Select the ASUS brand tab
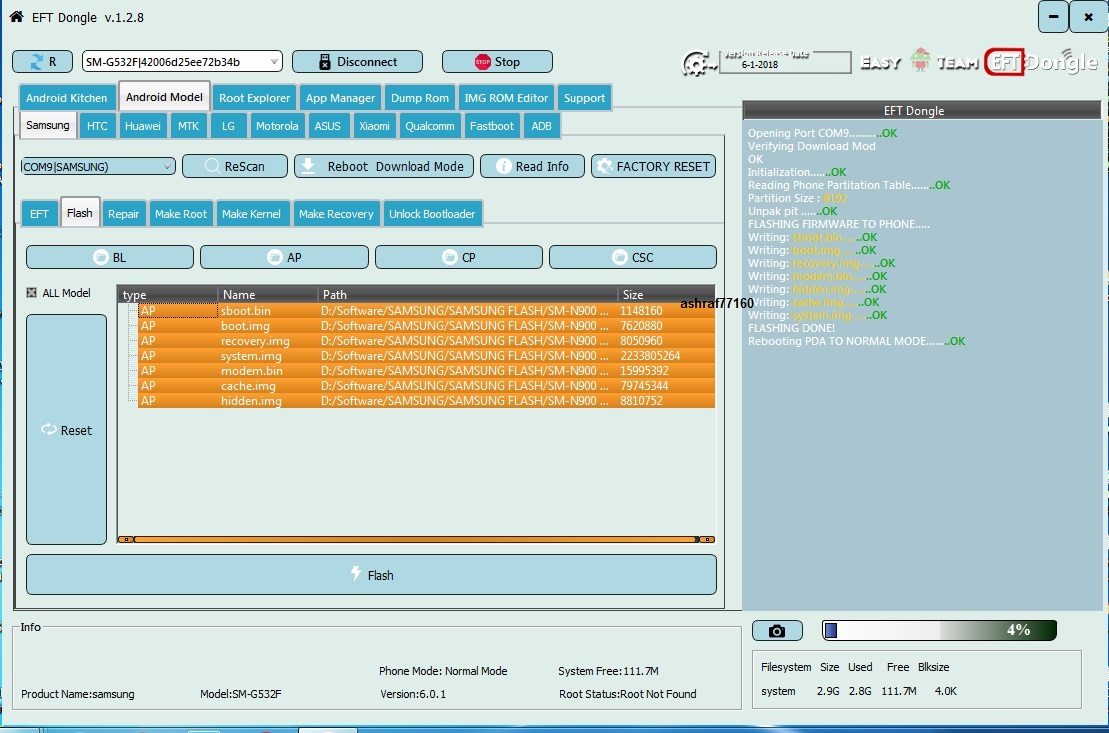The width and height of the screenshot is (1109, 733). [327, 126]
